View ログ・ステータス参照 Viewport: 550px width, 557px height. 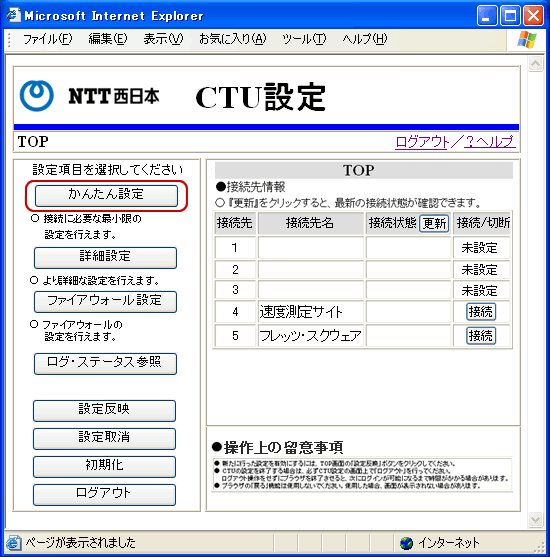click(105, 363)
